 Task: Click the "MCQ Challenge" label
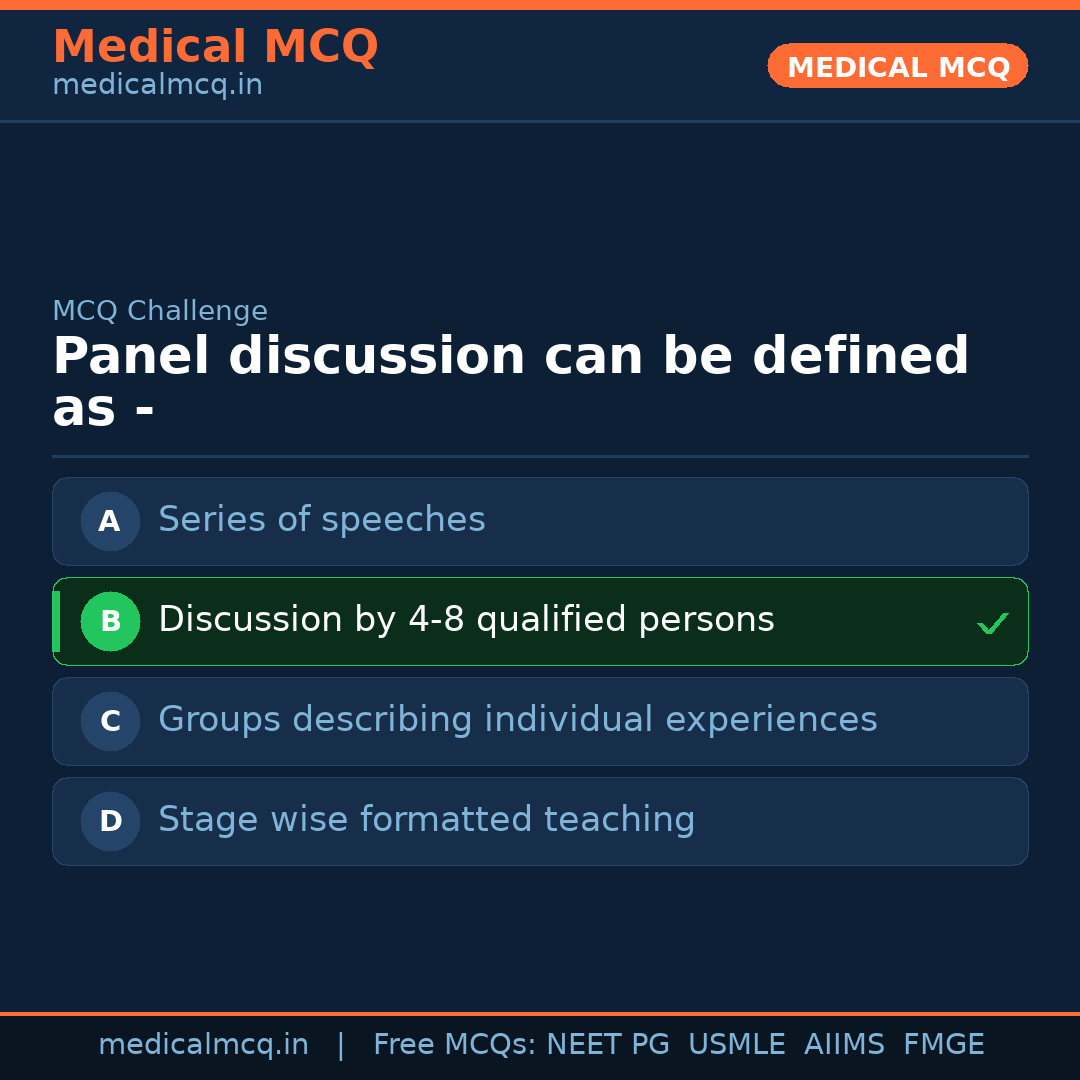coord(160,311)
